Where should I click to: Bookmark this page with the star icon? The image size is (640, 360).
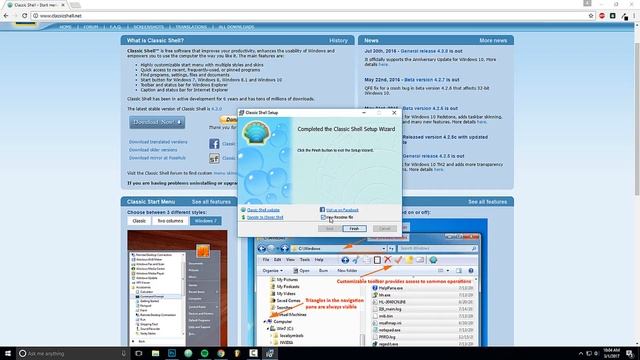591,16
